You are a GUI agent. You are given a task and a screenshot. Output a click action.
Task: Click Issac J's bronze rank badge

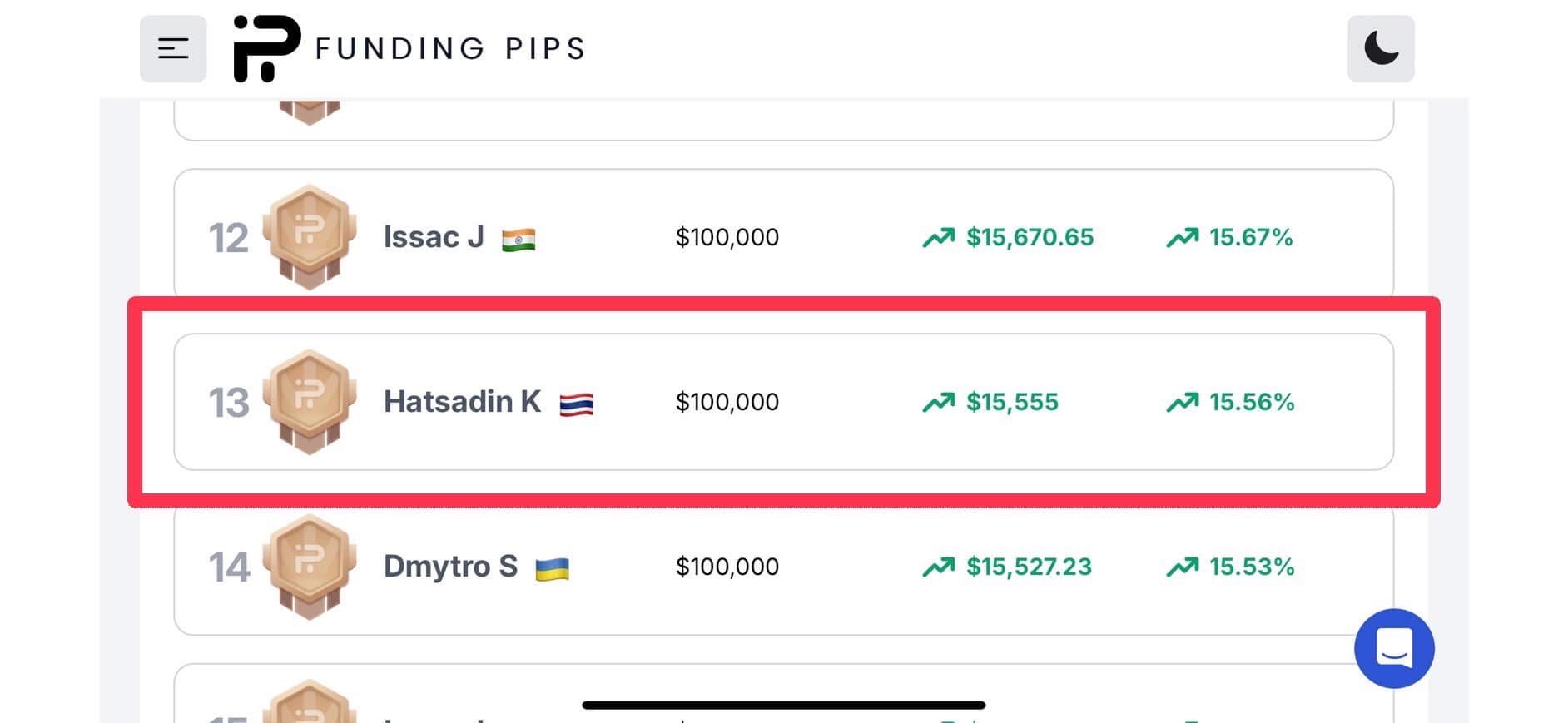[x=310, y=237]
